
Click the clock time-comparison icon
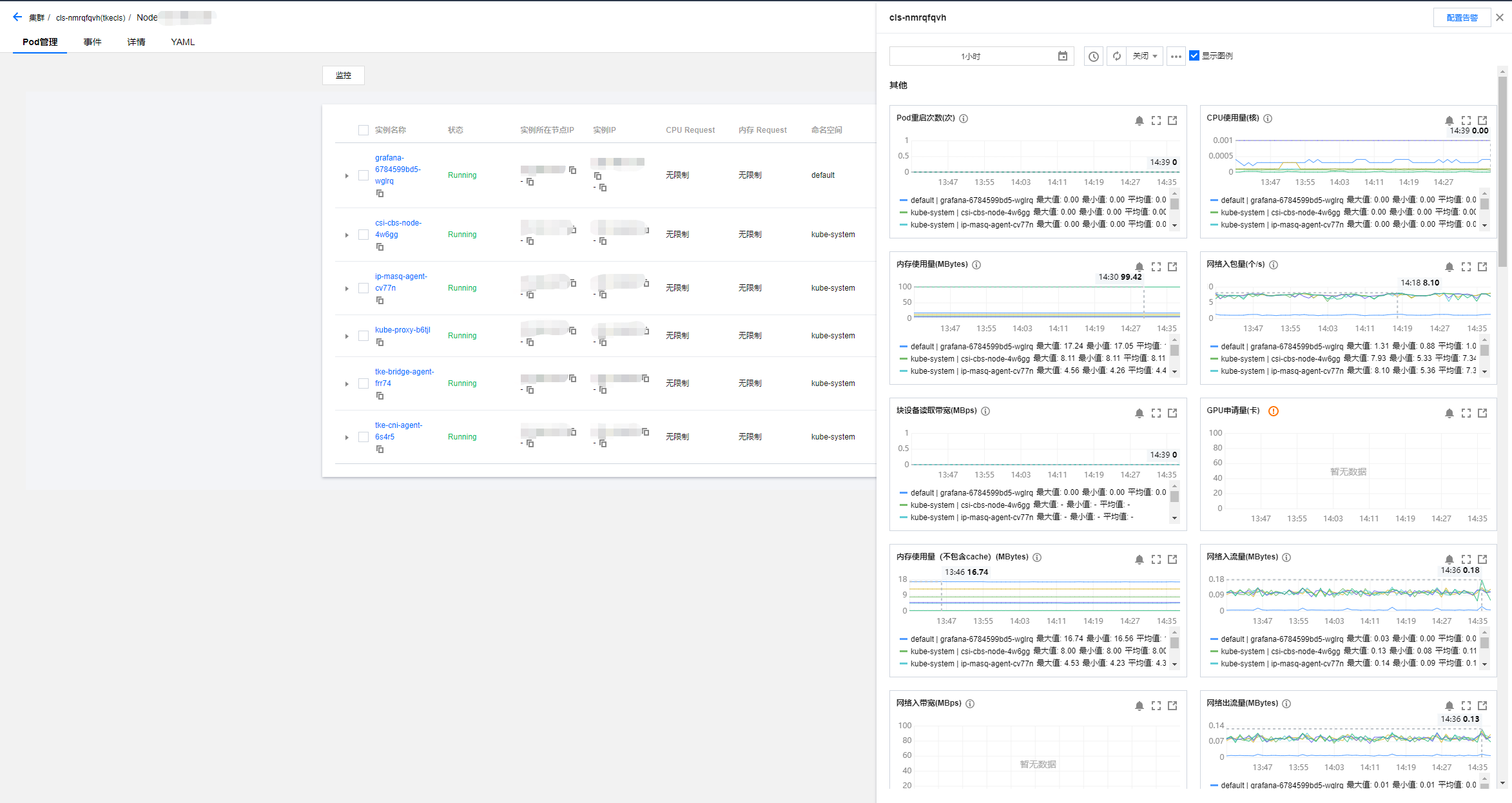(1093, 56)
